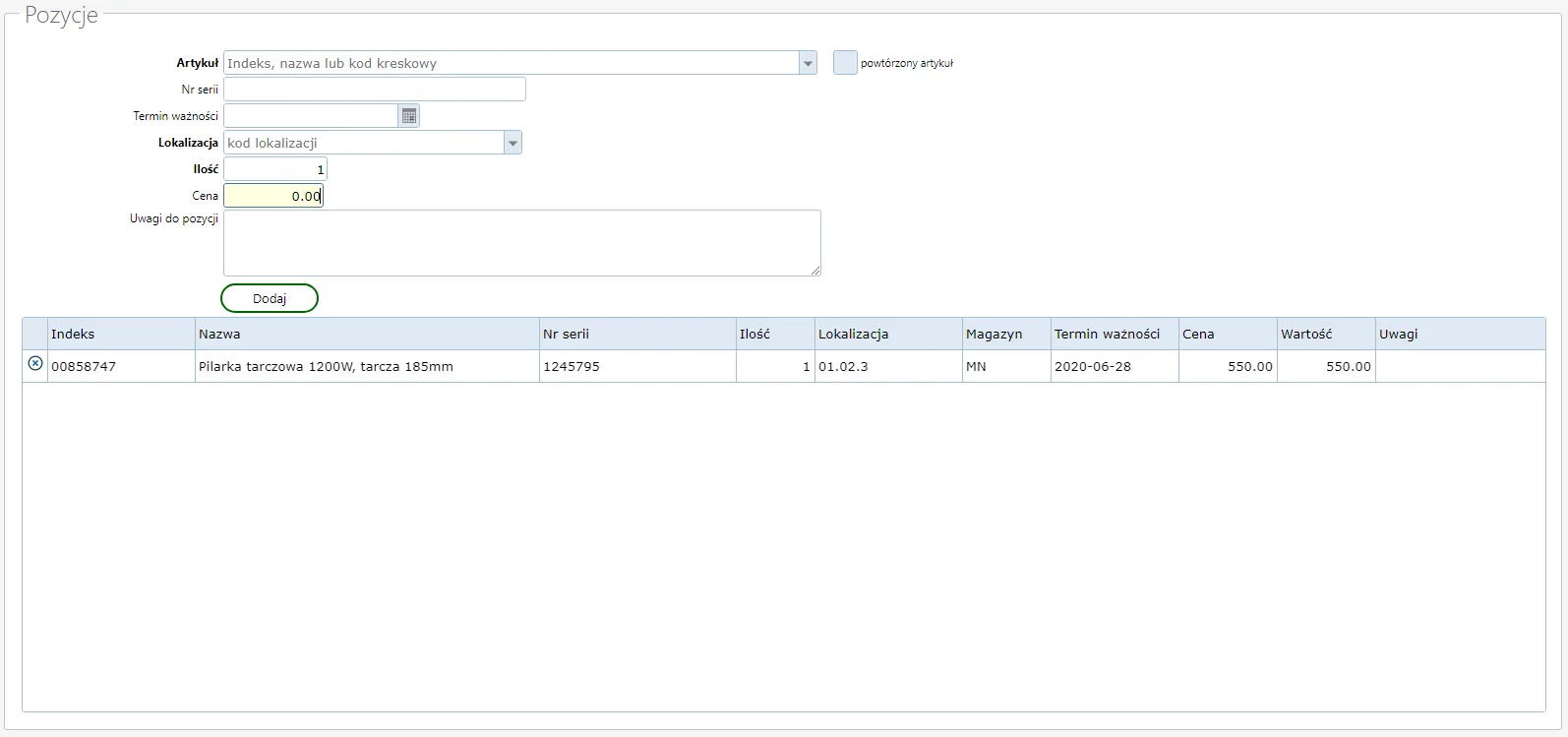
Task: Expand the Artykuł dropdown arrow
Action: click(x=808, y=63)
